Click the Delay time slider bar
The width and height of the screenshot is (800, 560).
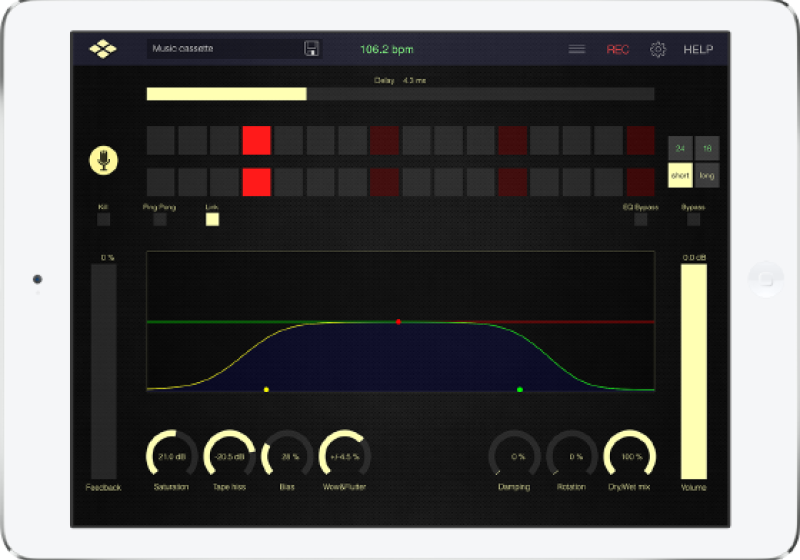click(400, 94)
